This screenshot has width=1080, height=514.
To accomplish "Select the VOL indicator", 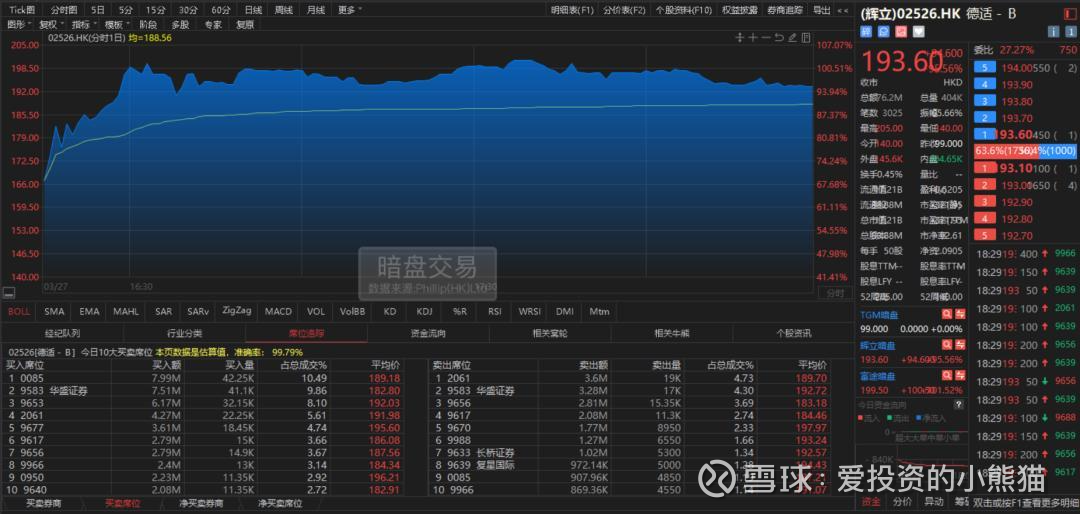I will (316, 311).
